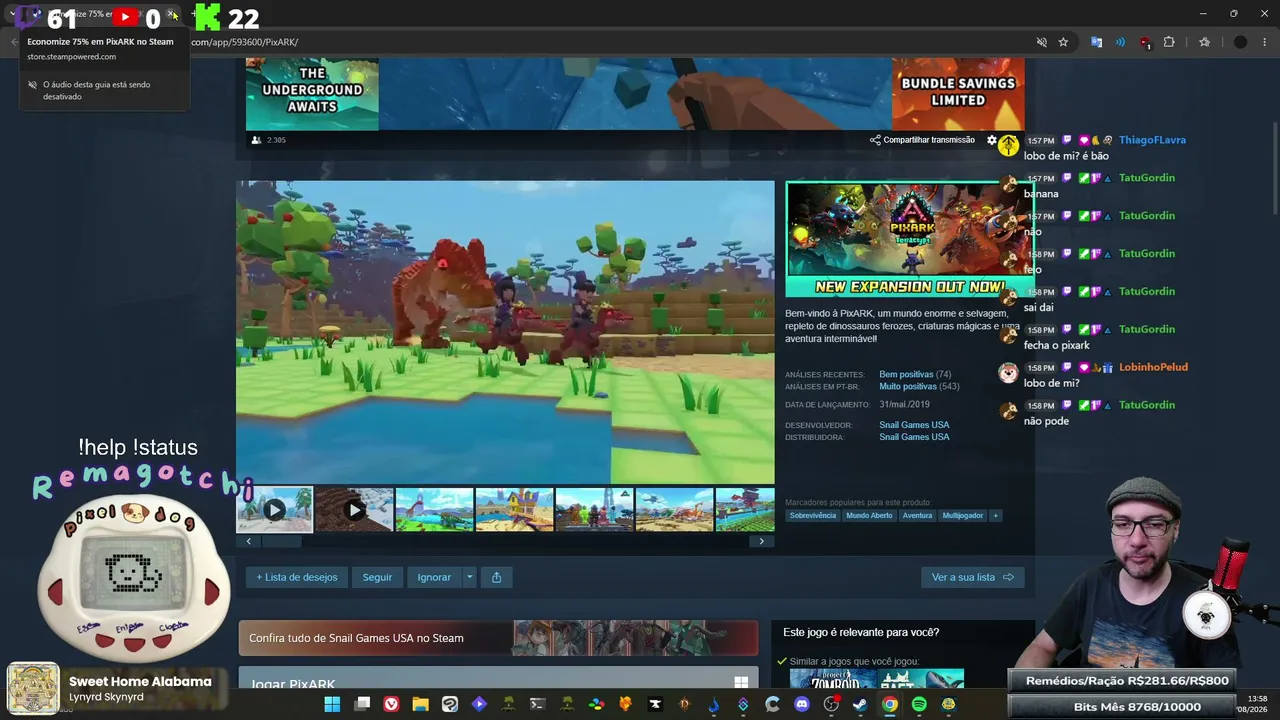Open the Diablo icon on the taskbar
The height and width of the screenshot is (720, 1280).
coord(684,704)
